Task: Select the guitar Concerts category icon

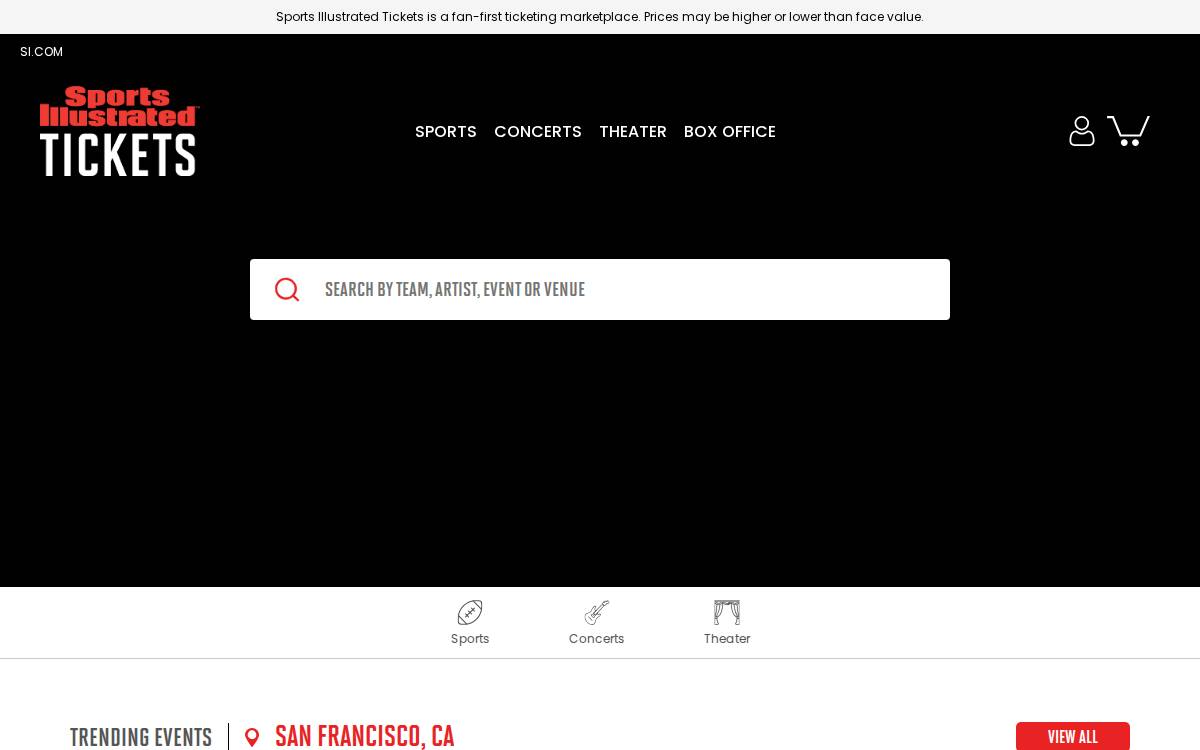Action: point(597,613)
